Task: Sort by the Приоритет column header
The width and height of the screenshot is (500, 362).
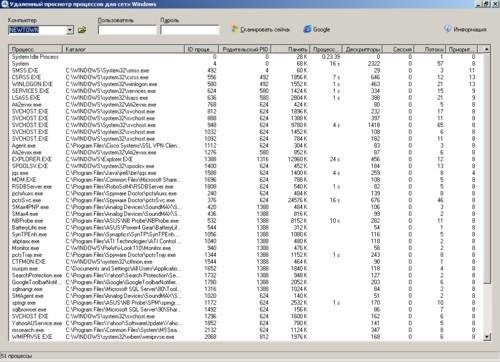Action: pos(462,49)
